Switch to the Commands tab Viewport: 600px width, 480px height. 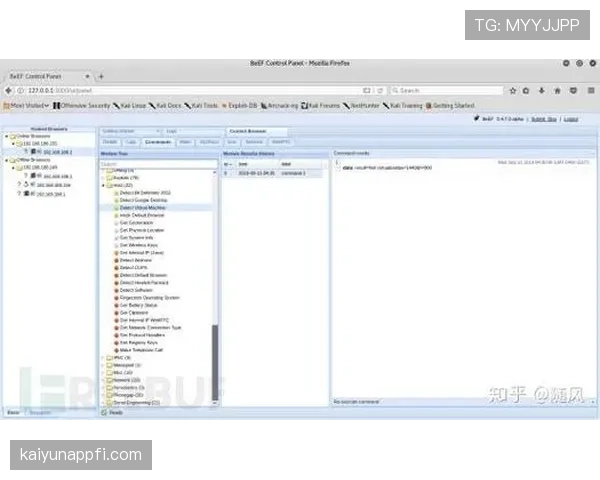click(157, 142)
